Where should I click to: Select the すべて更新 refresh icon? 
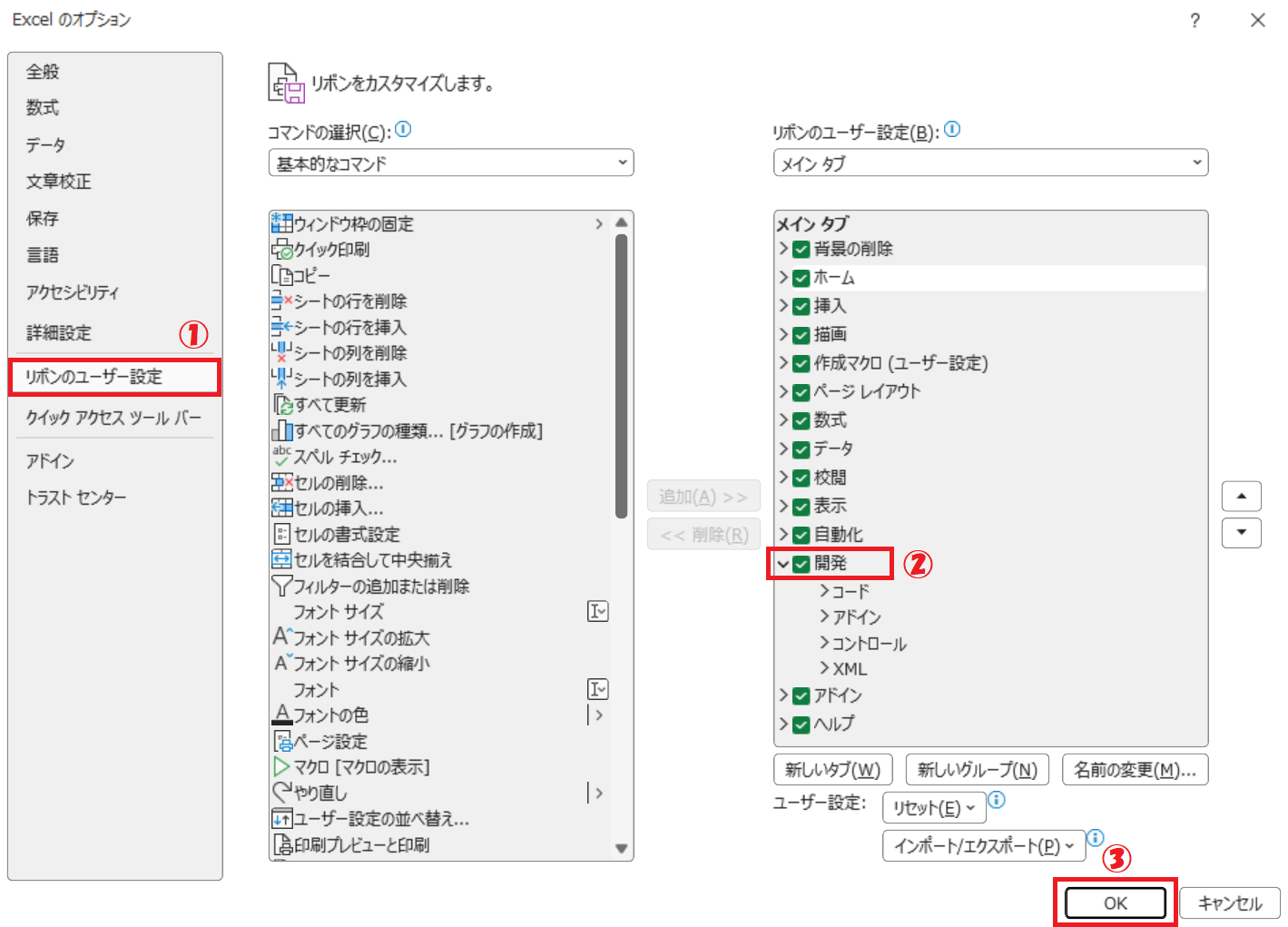282,404
